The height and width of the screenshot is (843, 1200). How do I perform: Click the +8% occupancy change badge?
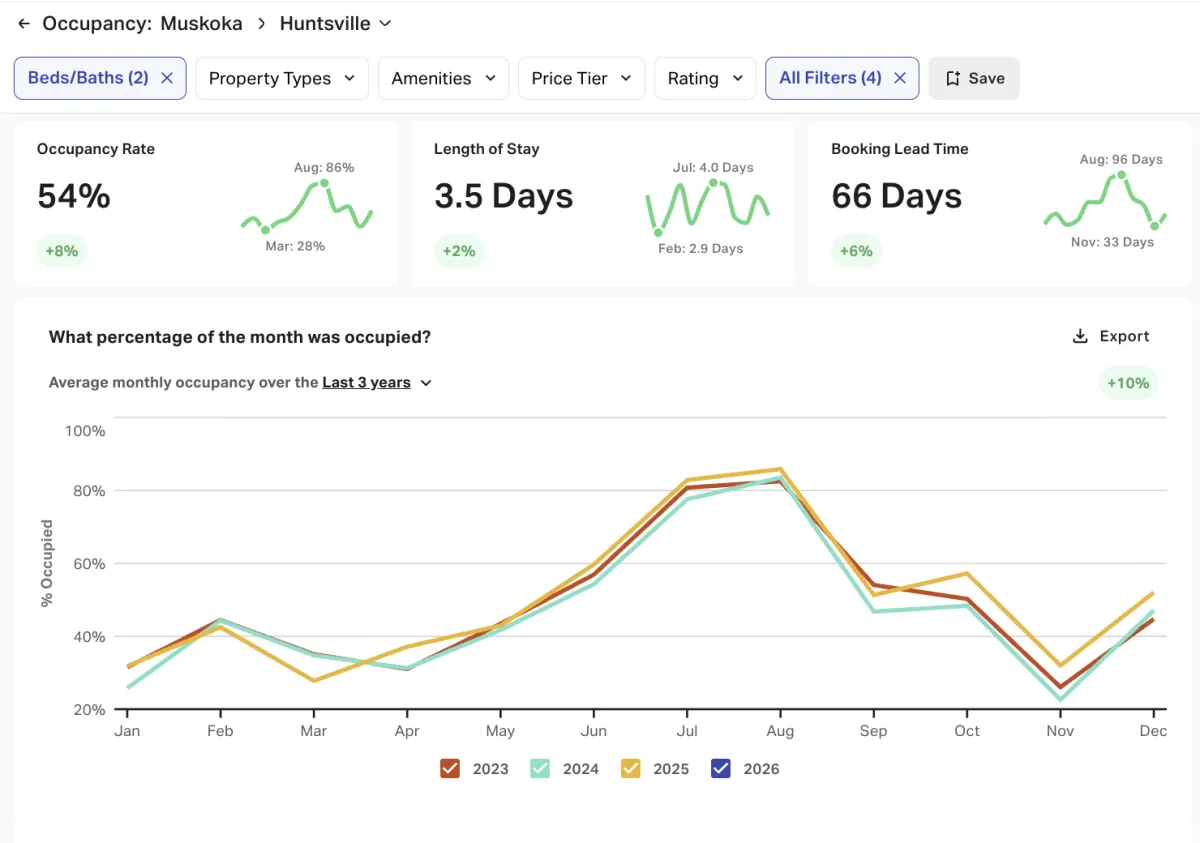(62, 251)
